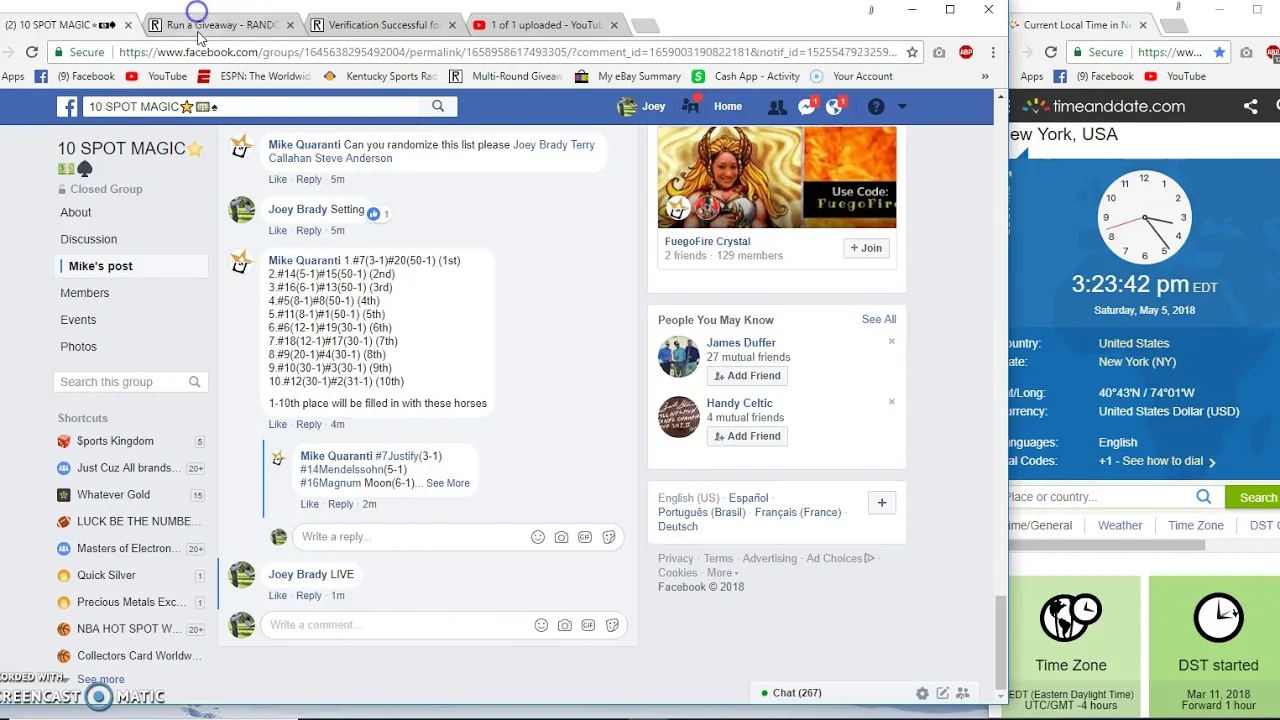The width and height of the screenshot is (1280, 720).
Task: Click the search magnifier in Facebook search
Action: [438, 106]
